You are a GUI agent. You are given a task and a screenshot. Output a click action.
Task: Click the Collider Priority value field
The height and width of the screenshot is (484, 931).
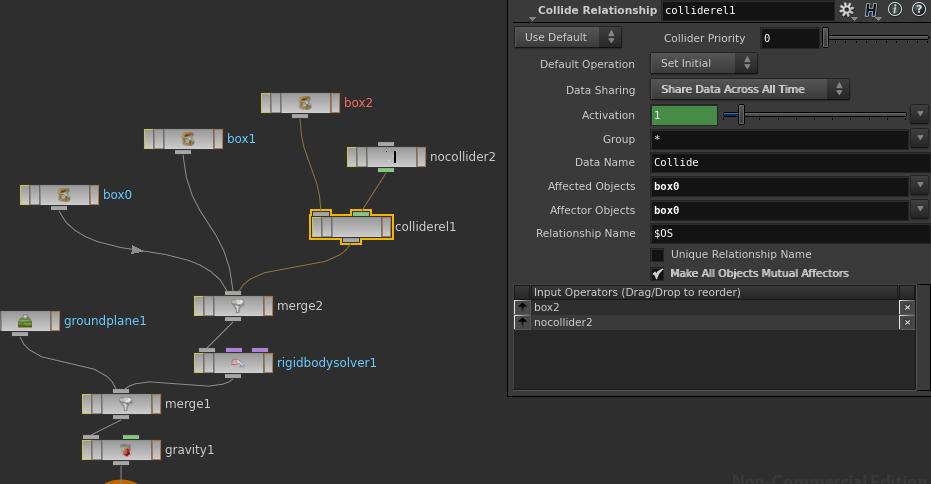pos(790,39)
